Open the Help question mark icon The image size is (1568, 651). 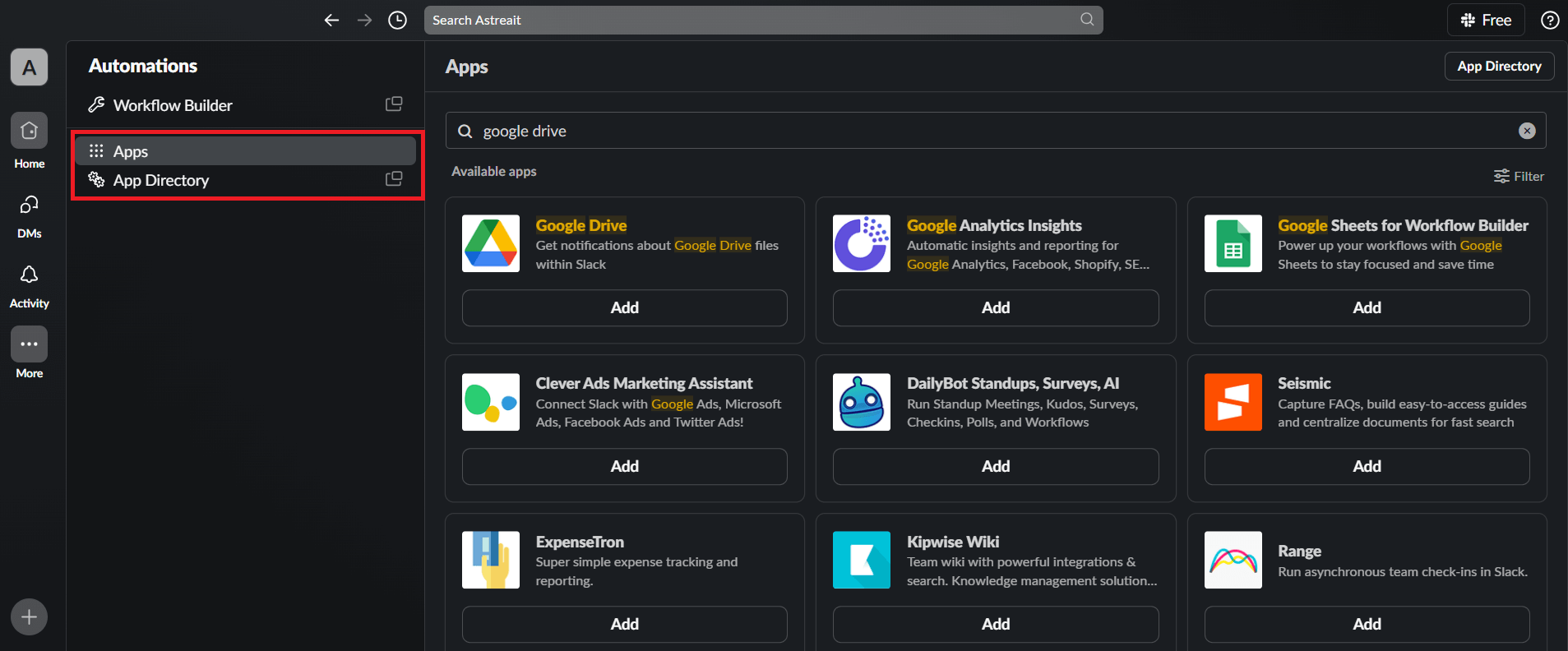(1549, 21)
